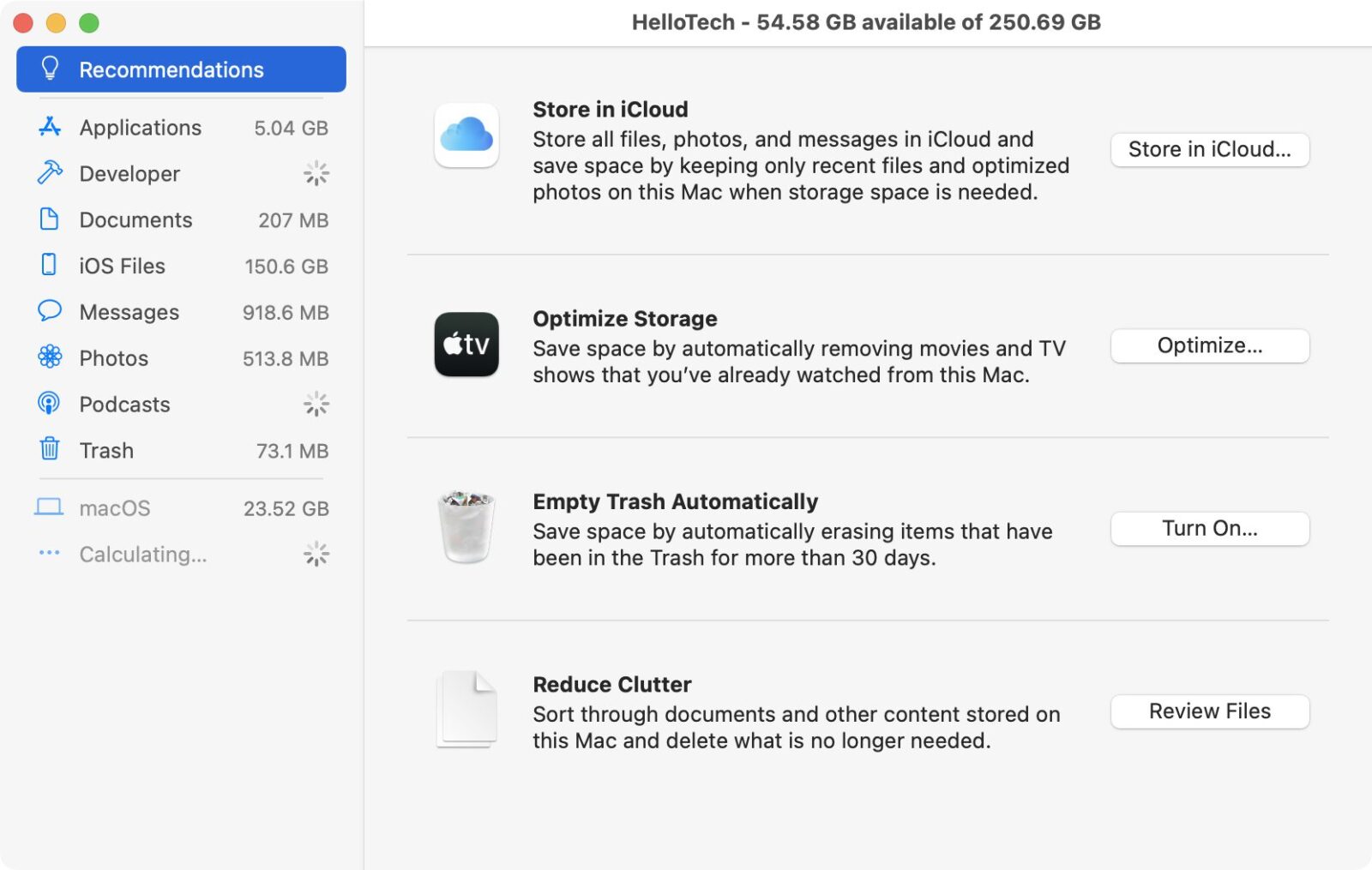Enable automatic trash emptying with Turn On

[1209, 528]
